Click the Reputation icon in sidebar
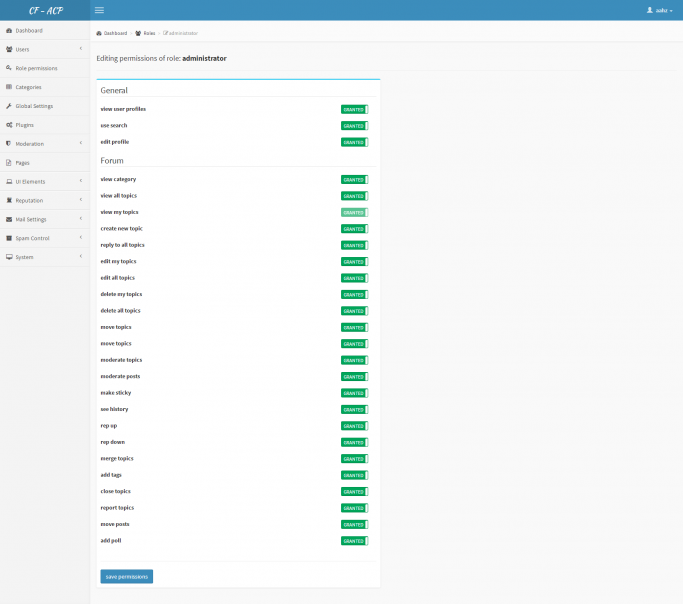 click(x=9, y=200)
